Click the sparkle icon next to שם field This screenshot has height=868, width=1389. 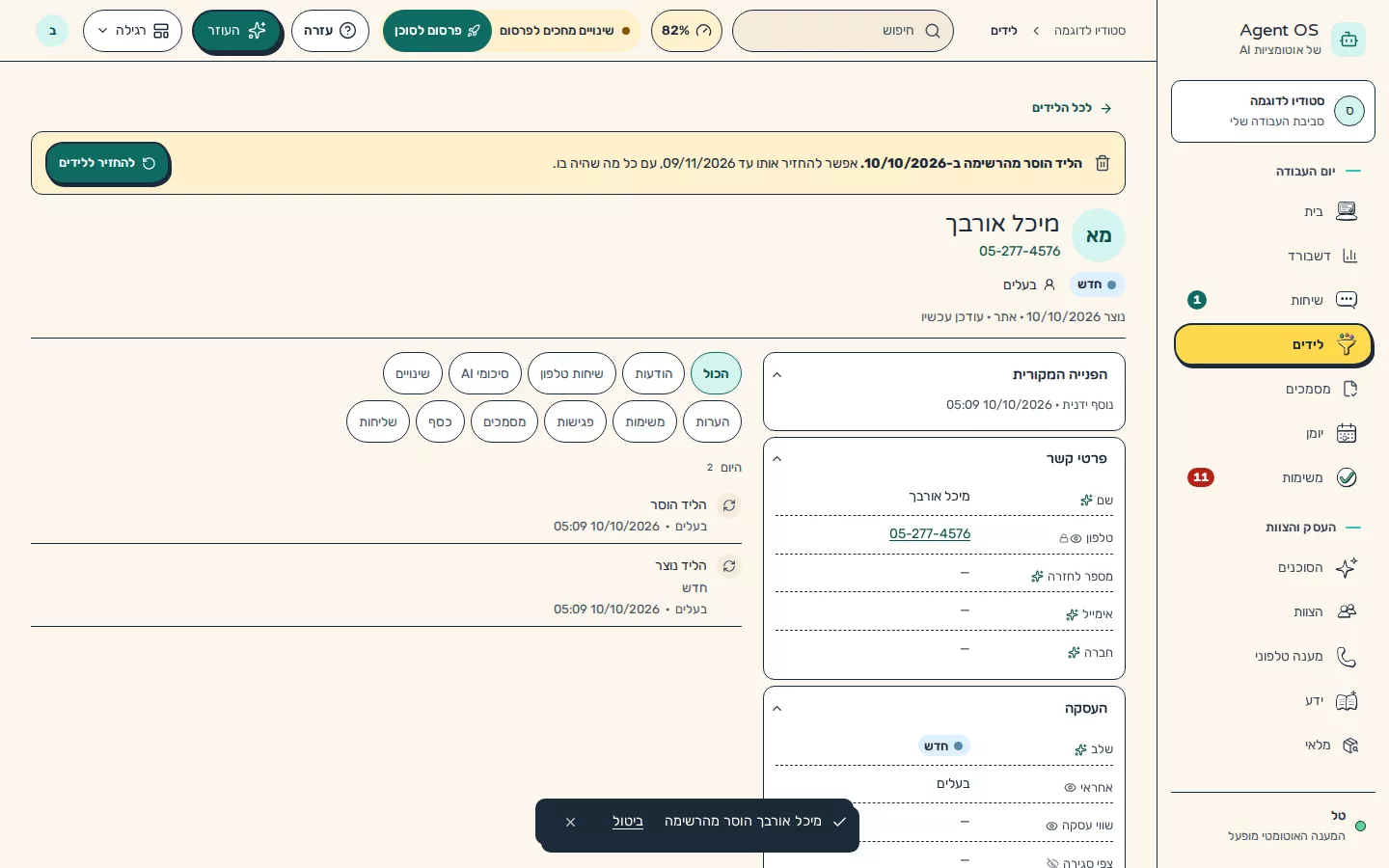click(1086, 500)
